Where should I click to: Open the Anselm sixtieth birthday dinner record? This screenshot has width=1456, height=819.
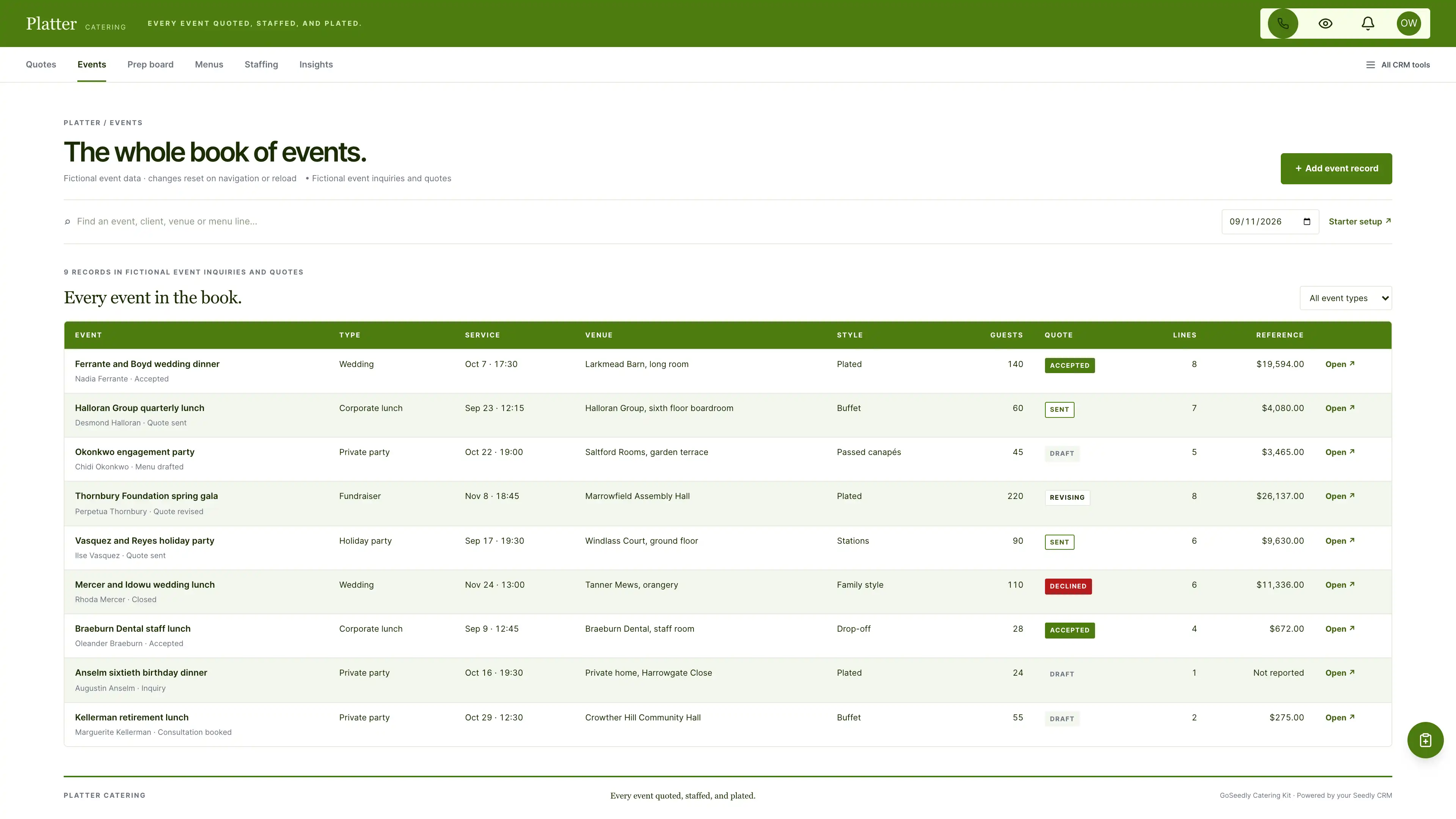tap(1340, 673)
